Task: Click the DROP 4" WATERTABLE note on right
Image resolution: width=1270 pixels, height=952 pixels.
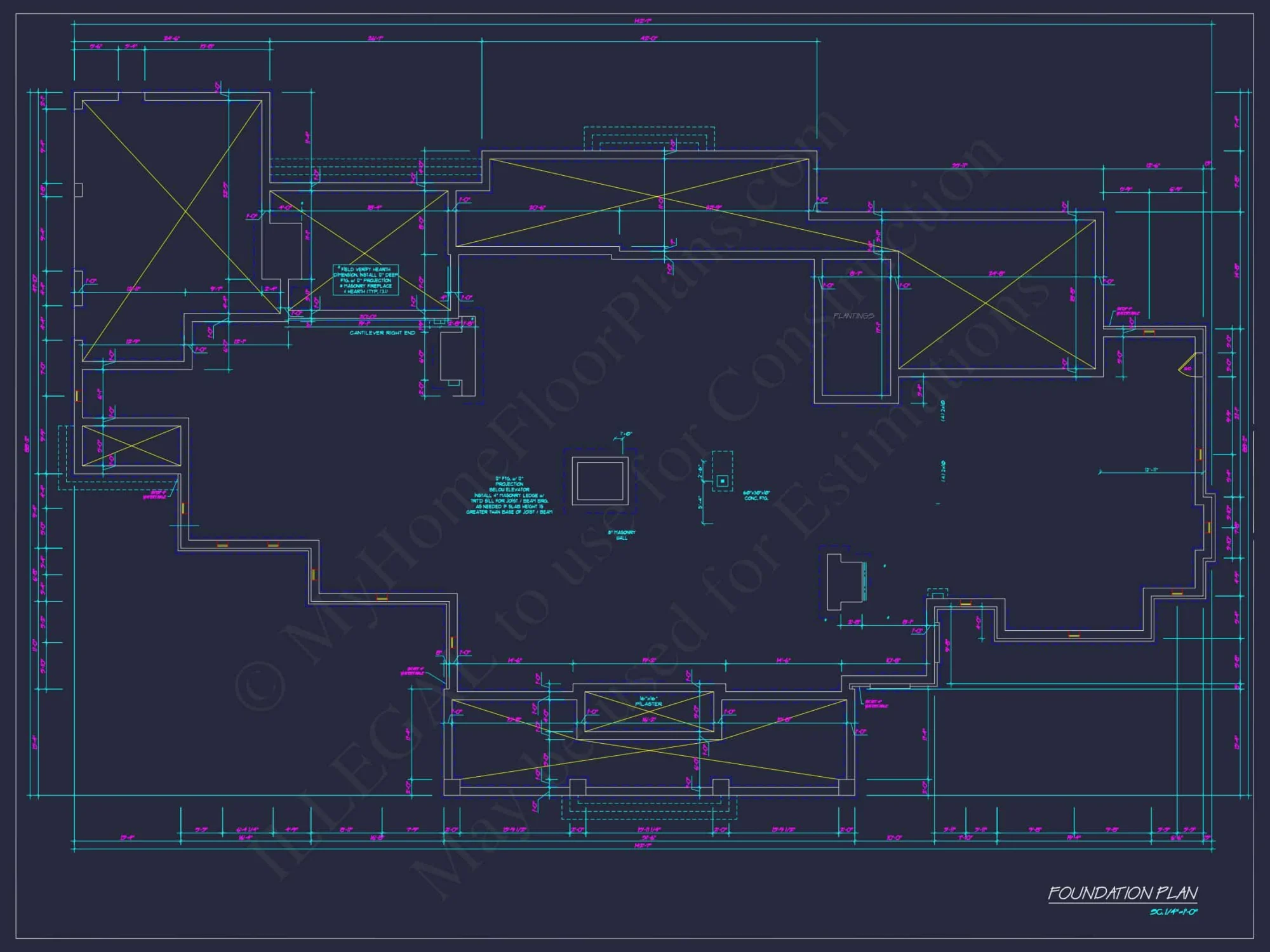Action: 1128,312
